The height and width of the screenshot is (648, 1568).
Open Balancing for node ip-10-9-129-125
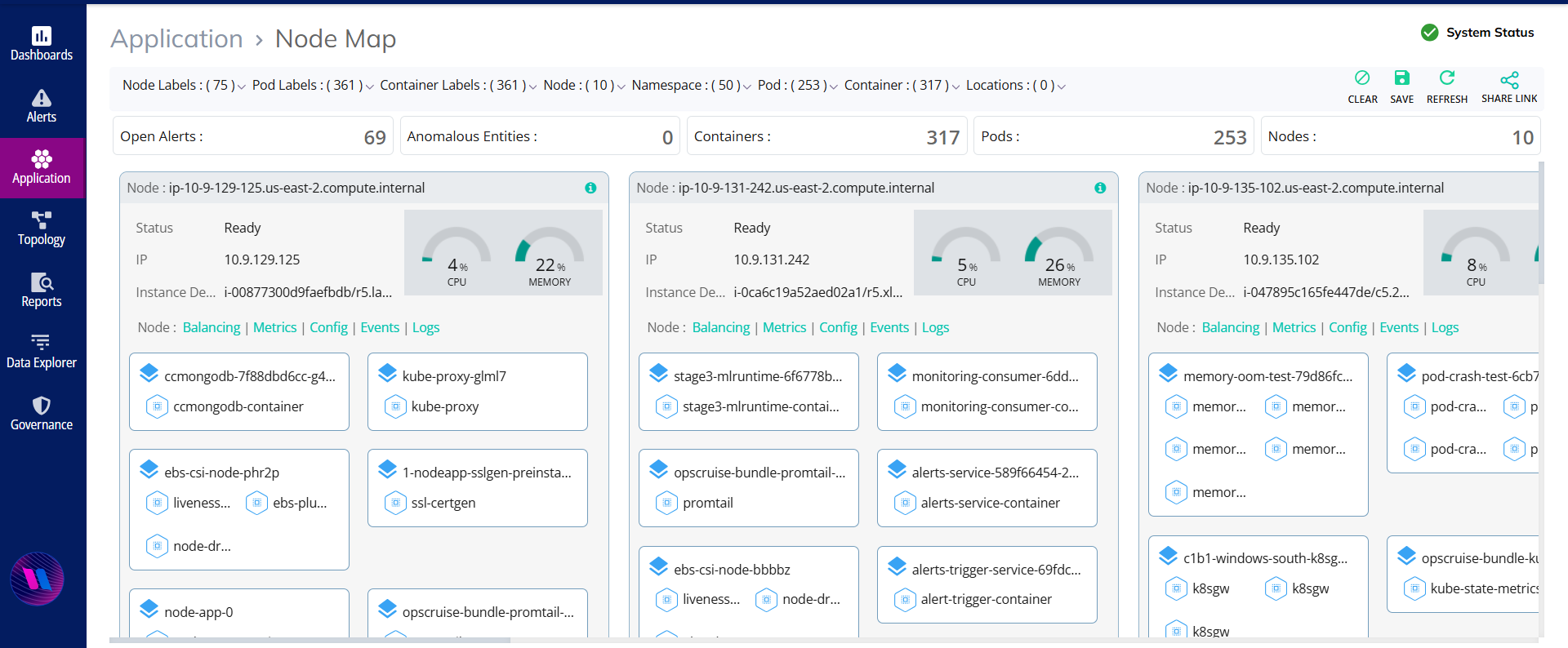(212, 327)
